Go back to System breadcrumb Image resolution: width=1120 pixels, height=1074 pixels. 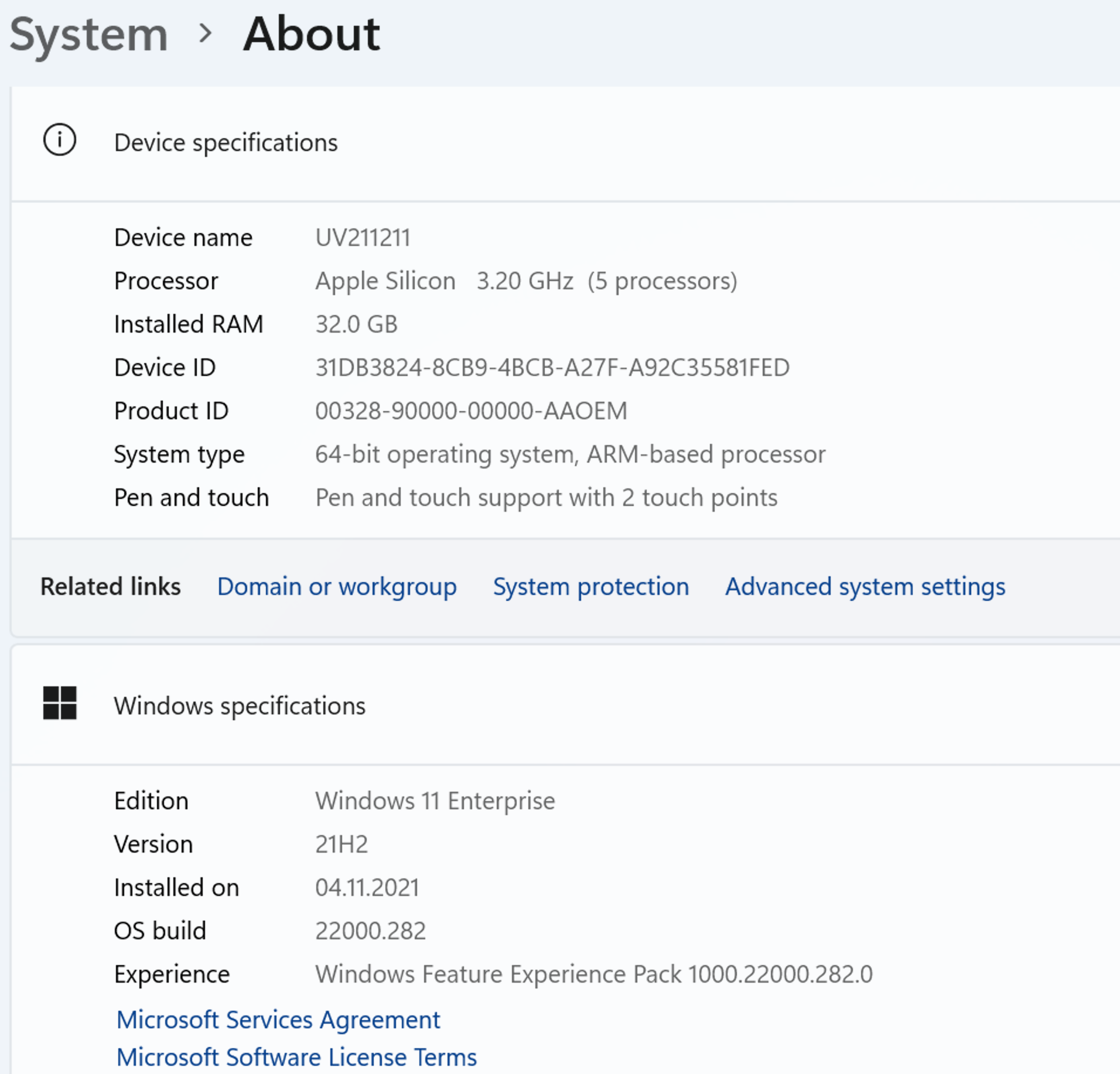pos(89,35)
